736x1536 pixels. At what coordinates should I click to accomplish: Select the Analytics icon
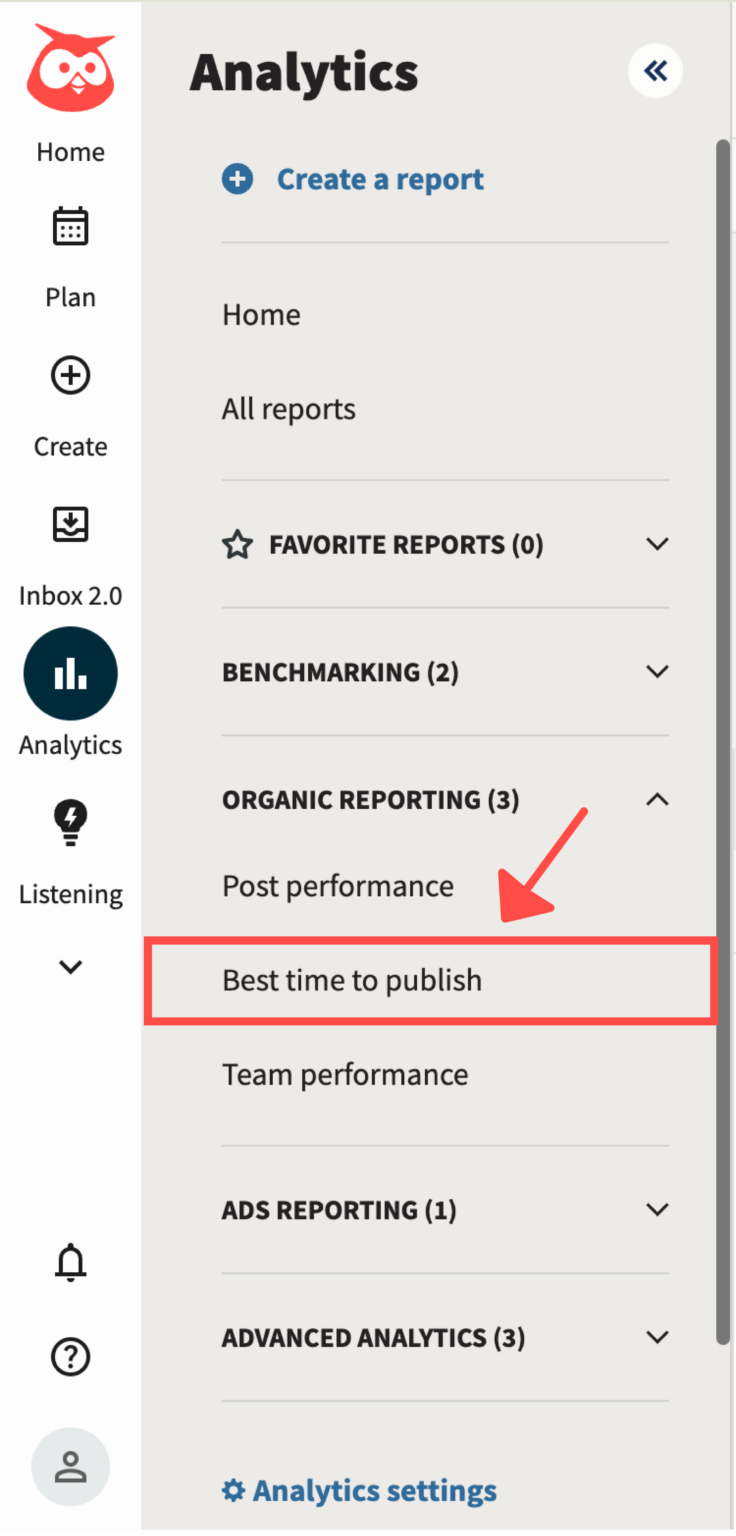coord(70,673)
